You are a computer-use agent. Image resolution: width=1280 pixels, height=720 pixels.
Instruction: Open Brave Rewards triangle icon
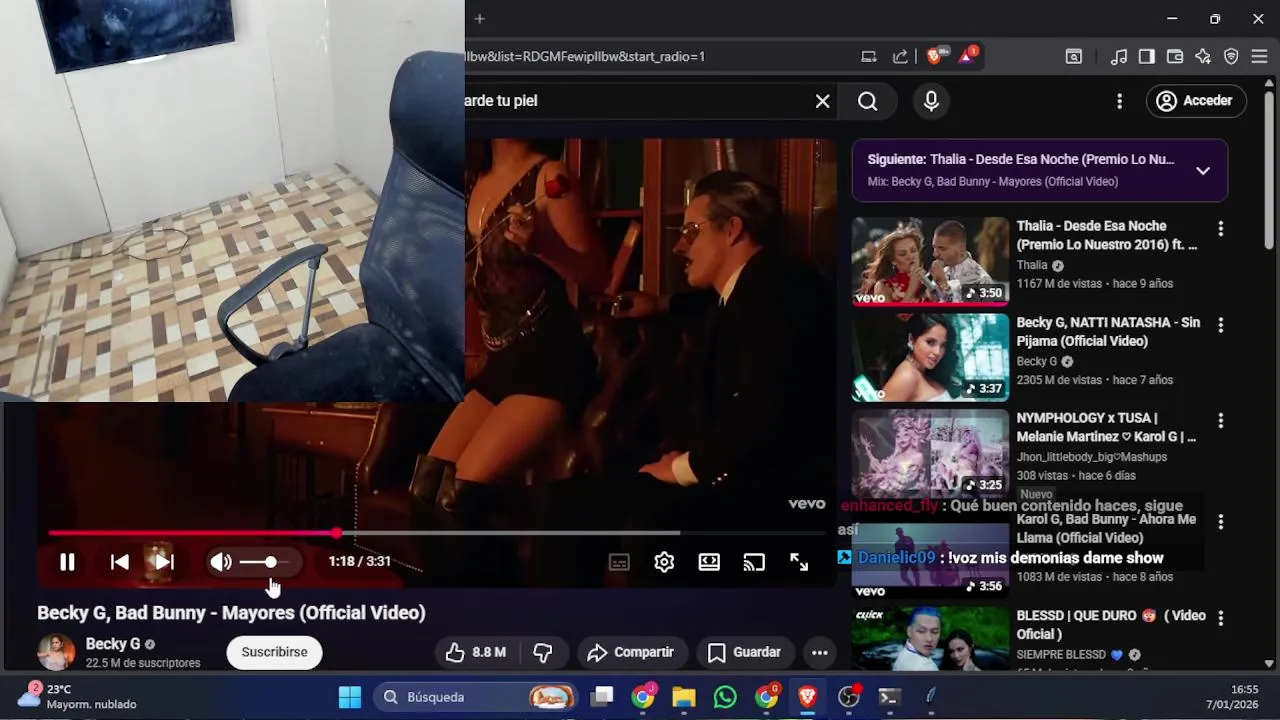967,57
